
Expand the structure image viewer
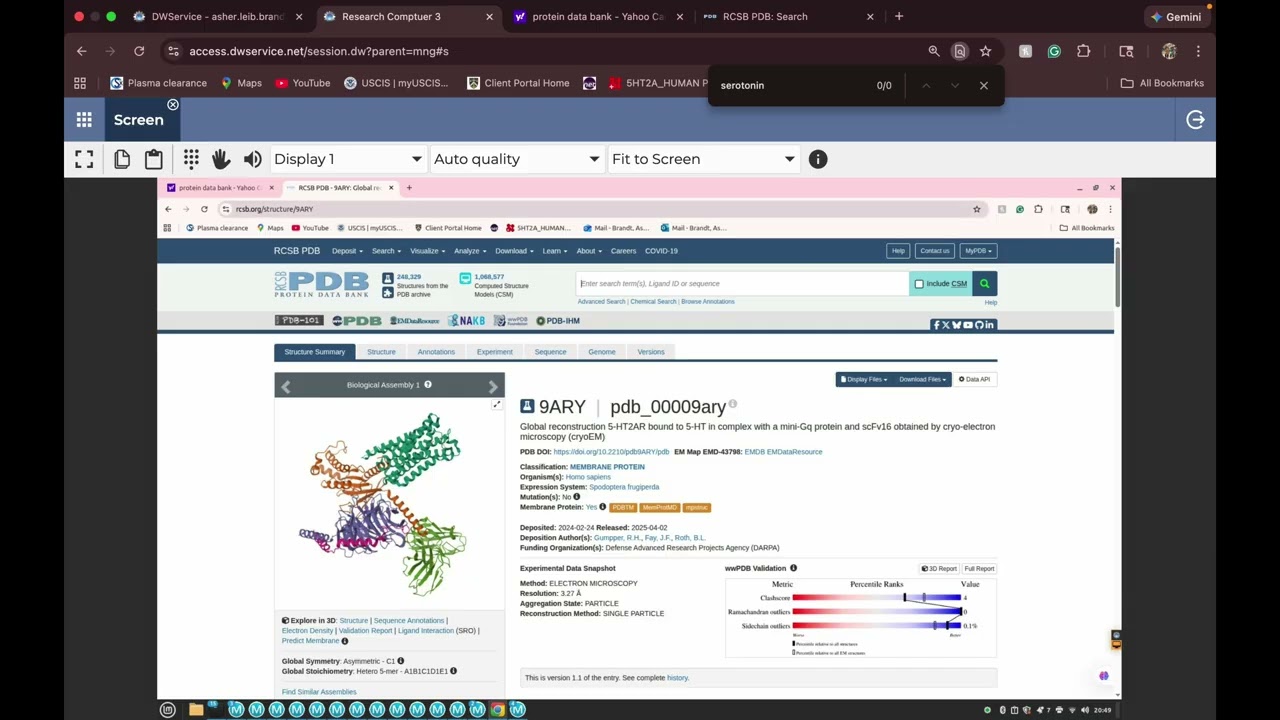(497, 404)
